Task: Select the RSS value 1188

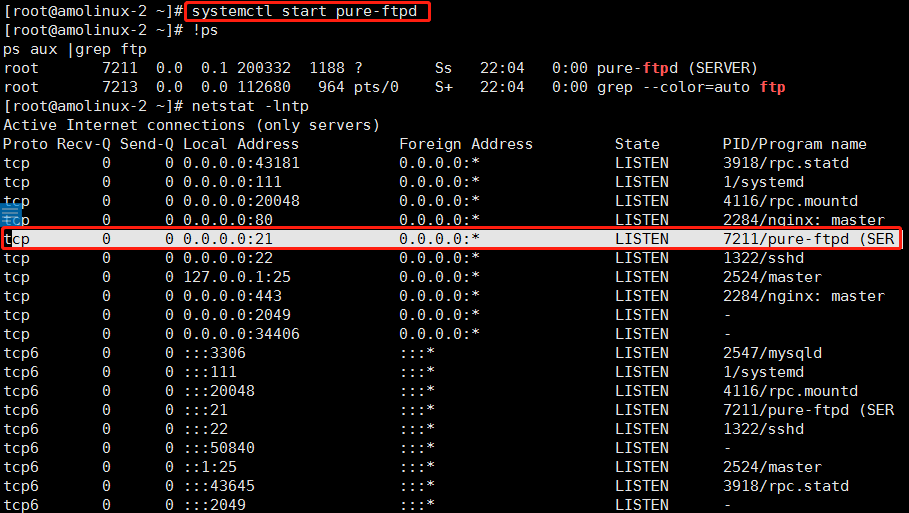Action: click(327, 68)
